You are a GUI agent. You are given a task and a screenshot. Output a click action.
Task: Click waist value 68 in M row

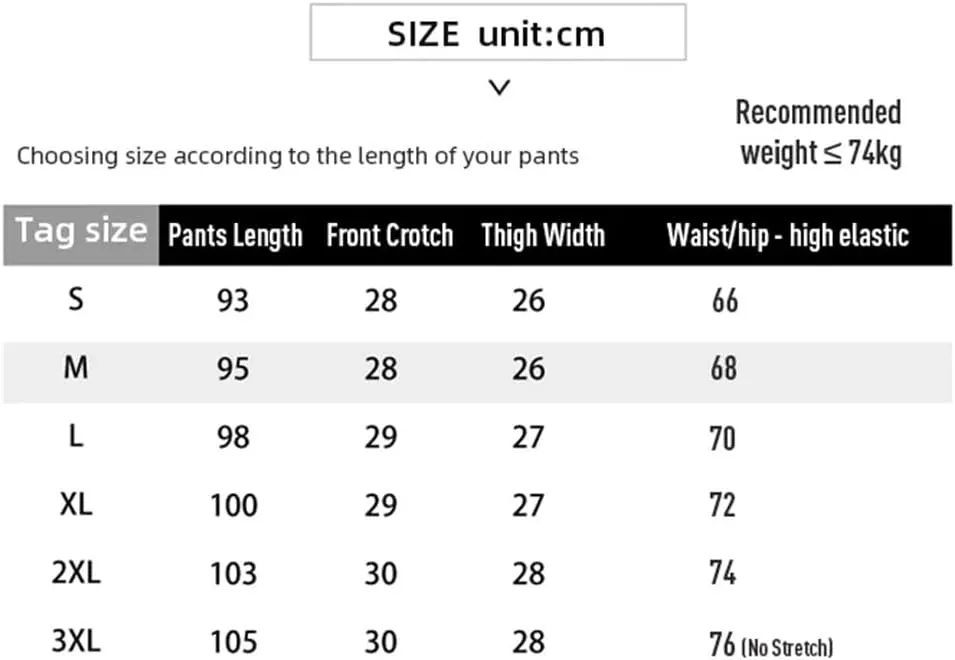723,369
